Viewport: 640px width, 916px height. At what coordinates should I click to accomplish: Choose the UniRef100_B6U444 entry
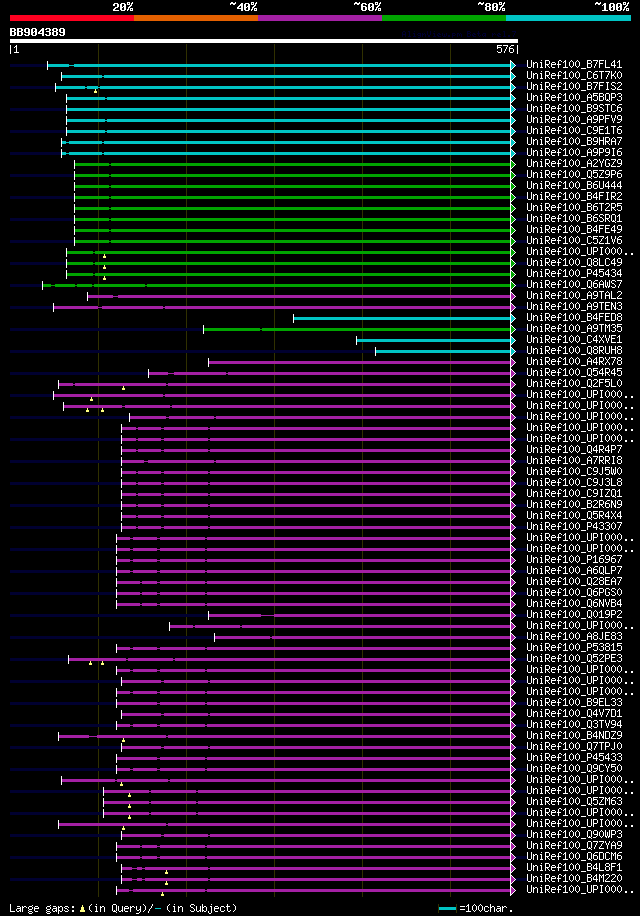click(x=574, y=186)
